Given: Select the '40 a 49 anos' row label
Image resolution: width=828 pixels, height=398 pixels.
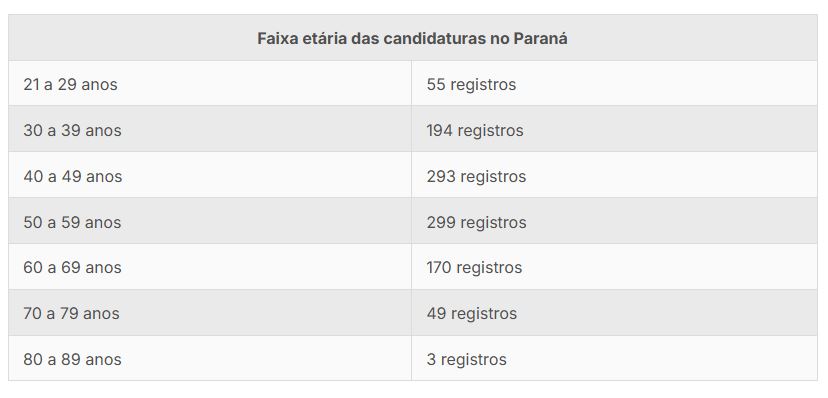Looking at the screenshot, I should [72, 176].
